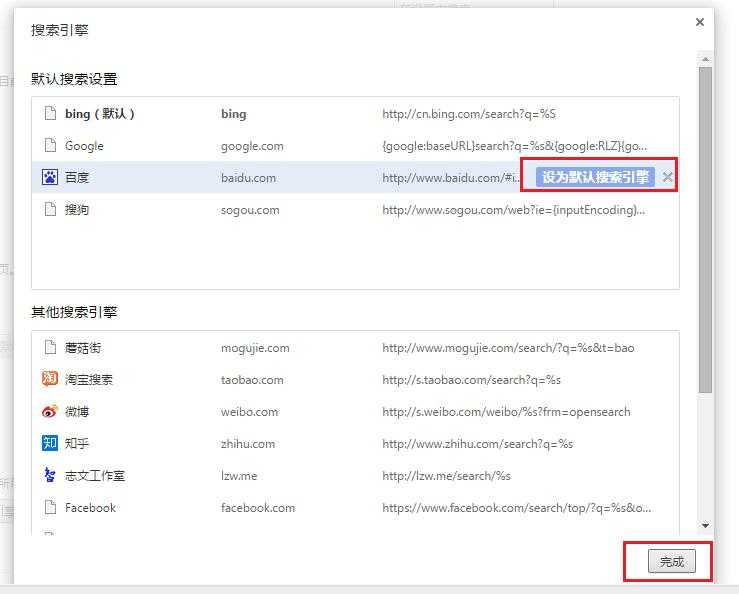Click the 搜狗 page icon
This screenshot has height=594, width=739.
coord(50,209)
